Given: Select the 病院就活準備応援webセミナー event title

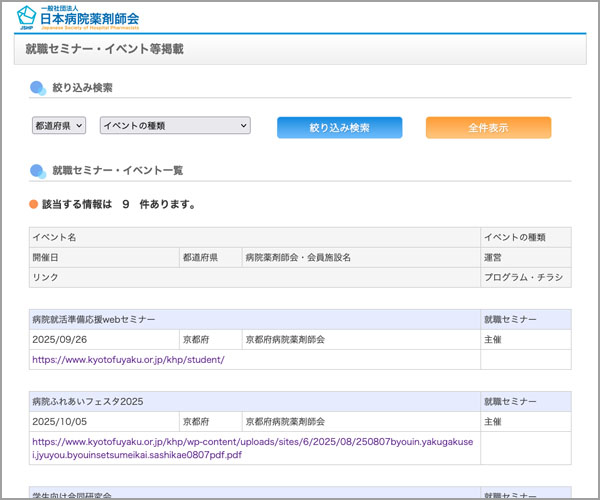Looking at the screenshot, I should click(x=94, y=319).
